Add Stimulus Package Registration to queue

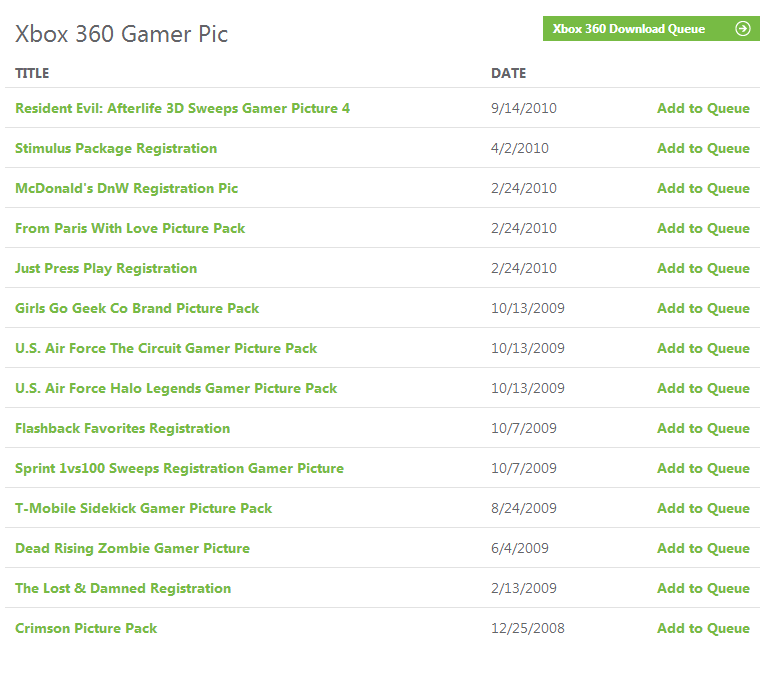pyautogui.click(x=703, y=148)
